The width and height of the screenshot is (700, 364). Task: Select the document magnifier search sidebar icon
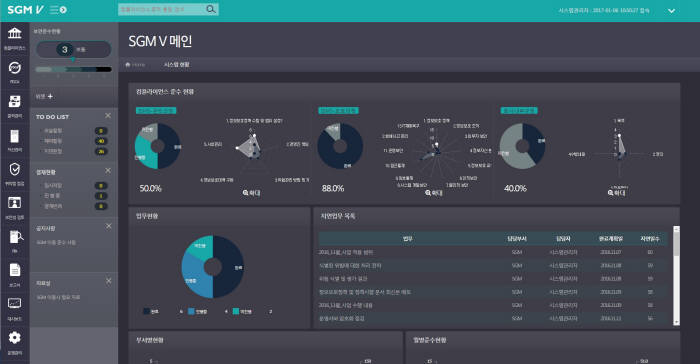point(16,237)
